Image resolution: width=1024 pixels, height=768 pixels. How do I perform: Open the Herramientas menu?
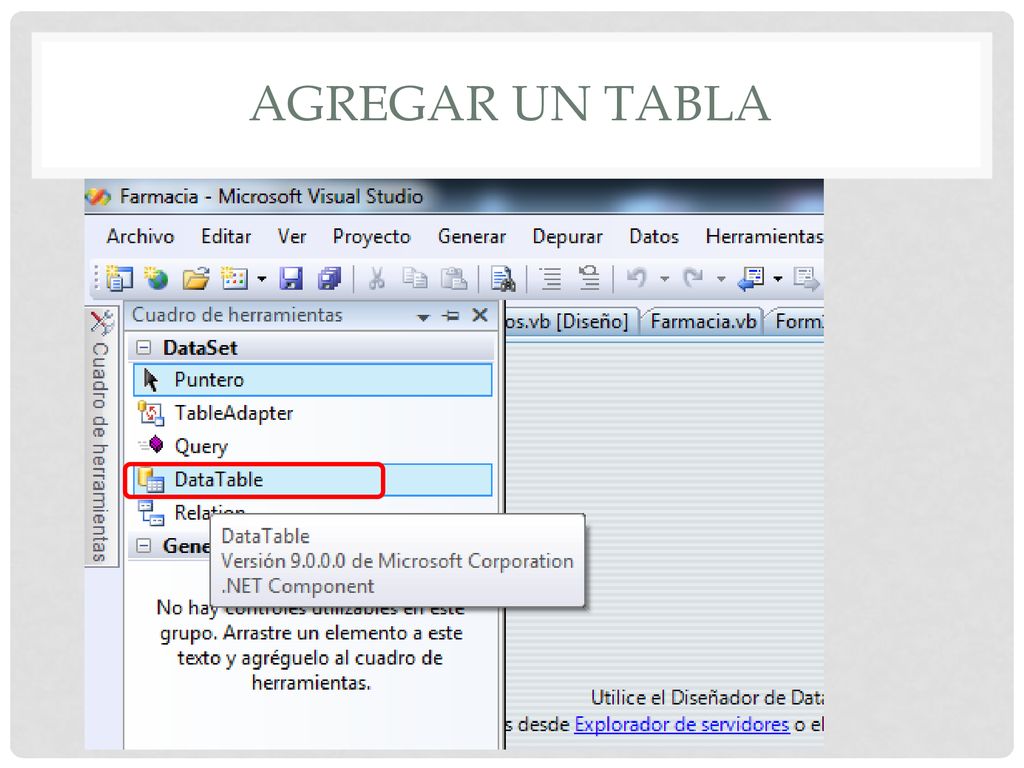point(764,236)
